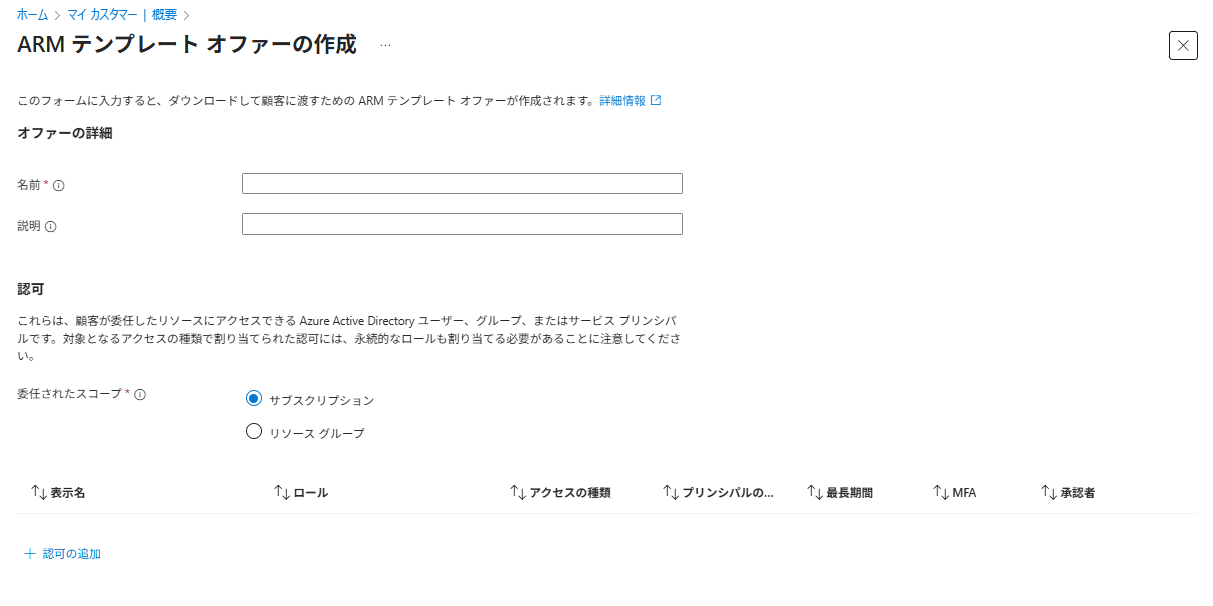Screen dimensions: 1213x606
Task: Sort by 承認者 column
Action: tap(1068, 493)
